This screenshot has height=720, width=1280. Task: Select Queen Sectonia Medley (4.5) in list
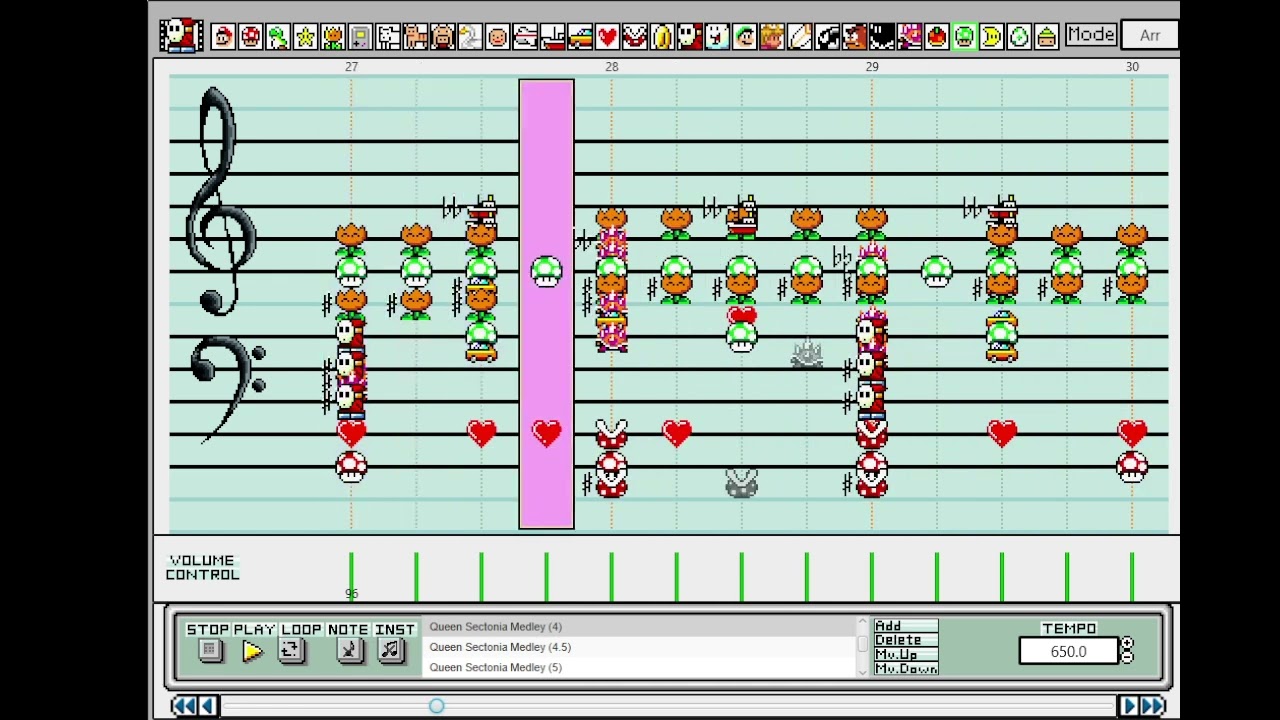coord(640,647)
